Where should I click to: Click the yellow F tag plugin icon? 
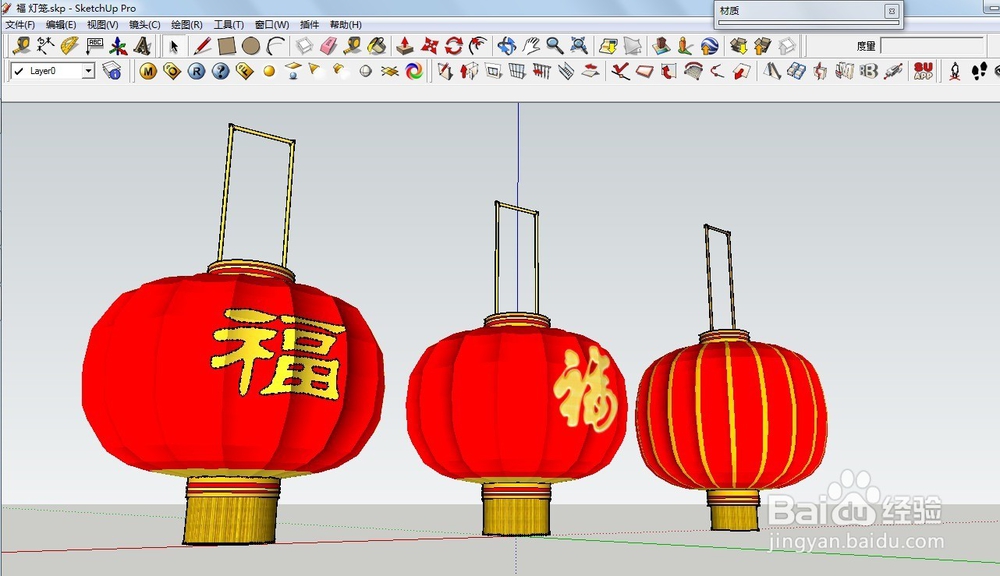tap(245, 71)
